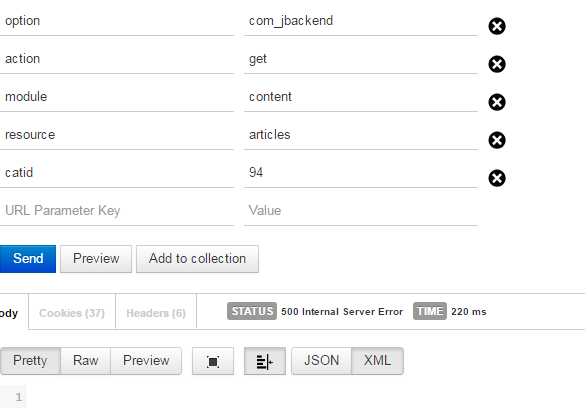Delete the resource parameter row

tap(497, 140)
